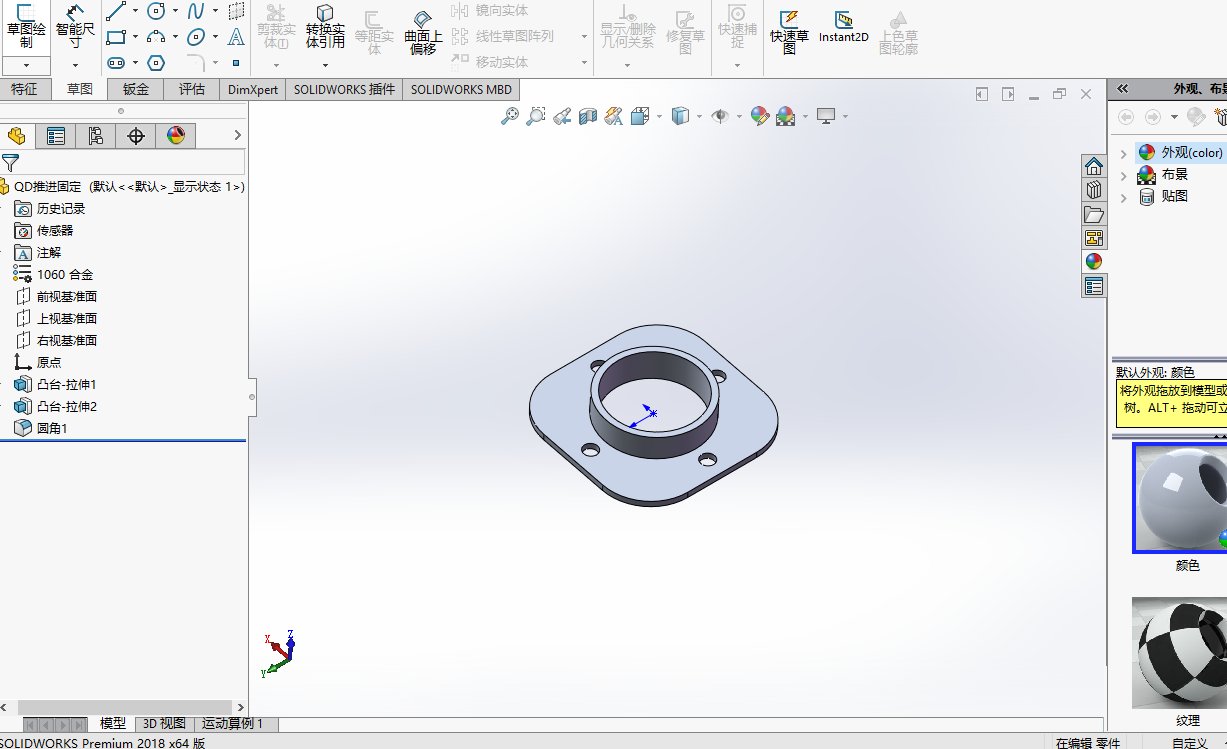Open the 评估 tab
The height and width of the screenshot is (749, 1227).
coord(192,89)
